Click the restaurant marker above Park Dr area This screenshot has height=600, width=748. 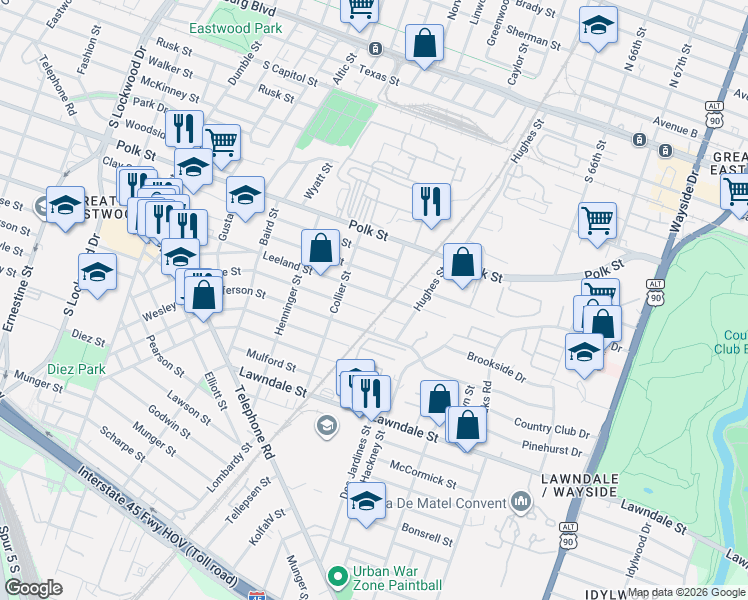point(184,130)
